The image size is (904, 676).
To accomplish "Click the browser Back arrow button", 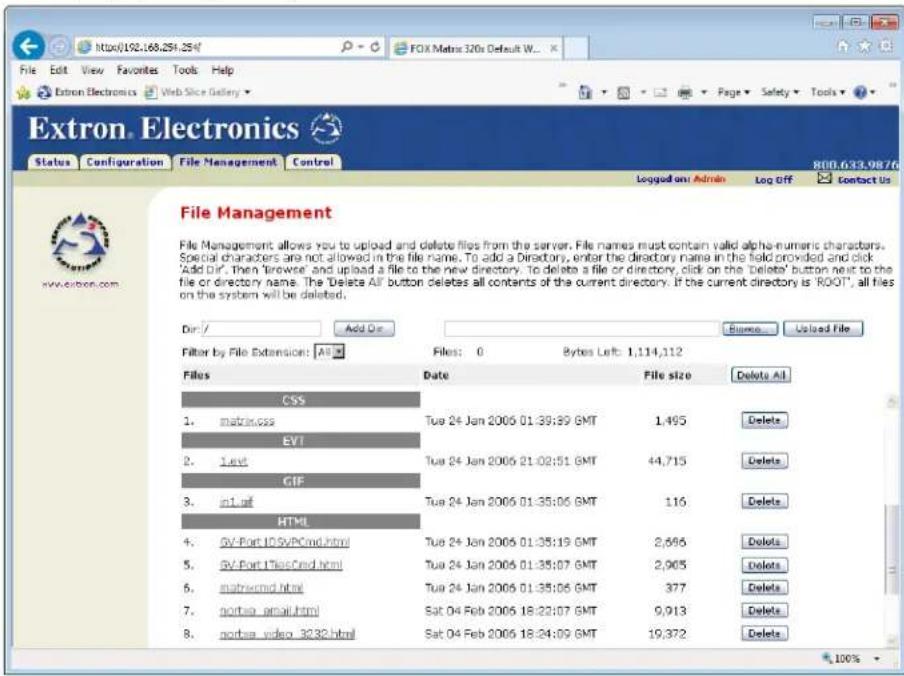I will click(28, 46).
